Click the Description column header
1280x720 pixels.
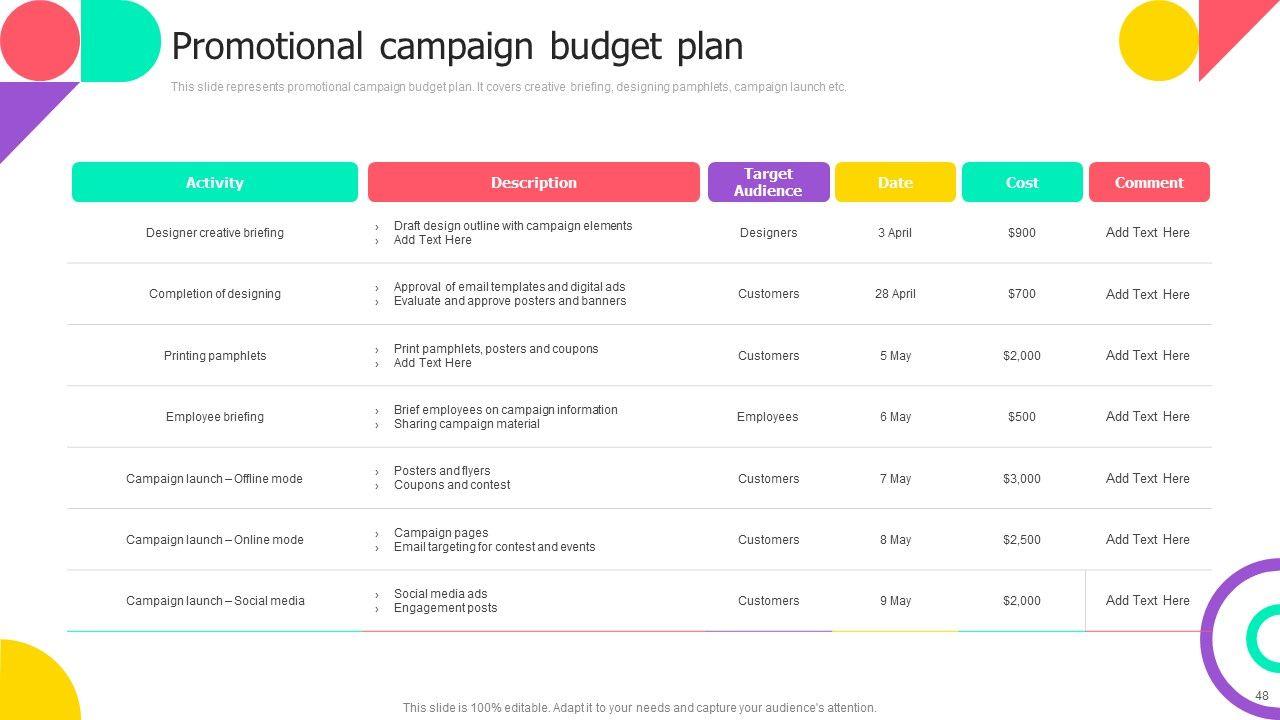533,182
